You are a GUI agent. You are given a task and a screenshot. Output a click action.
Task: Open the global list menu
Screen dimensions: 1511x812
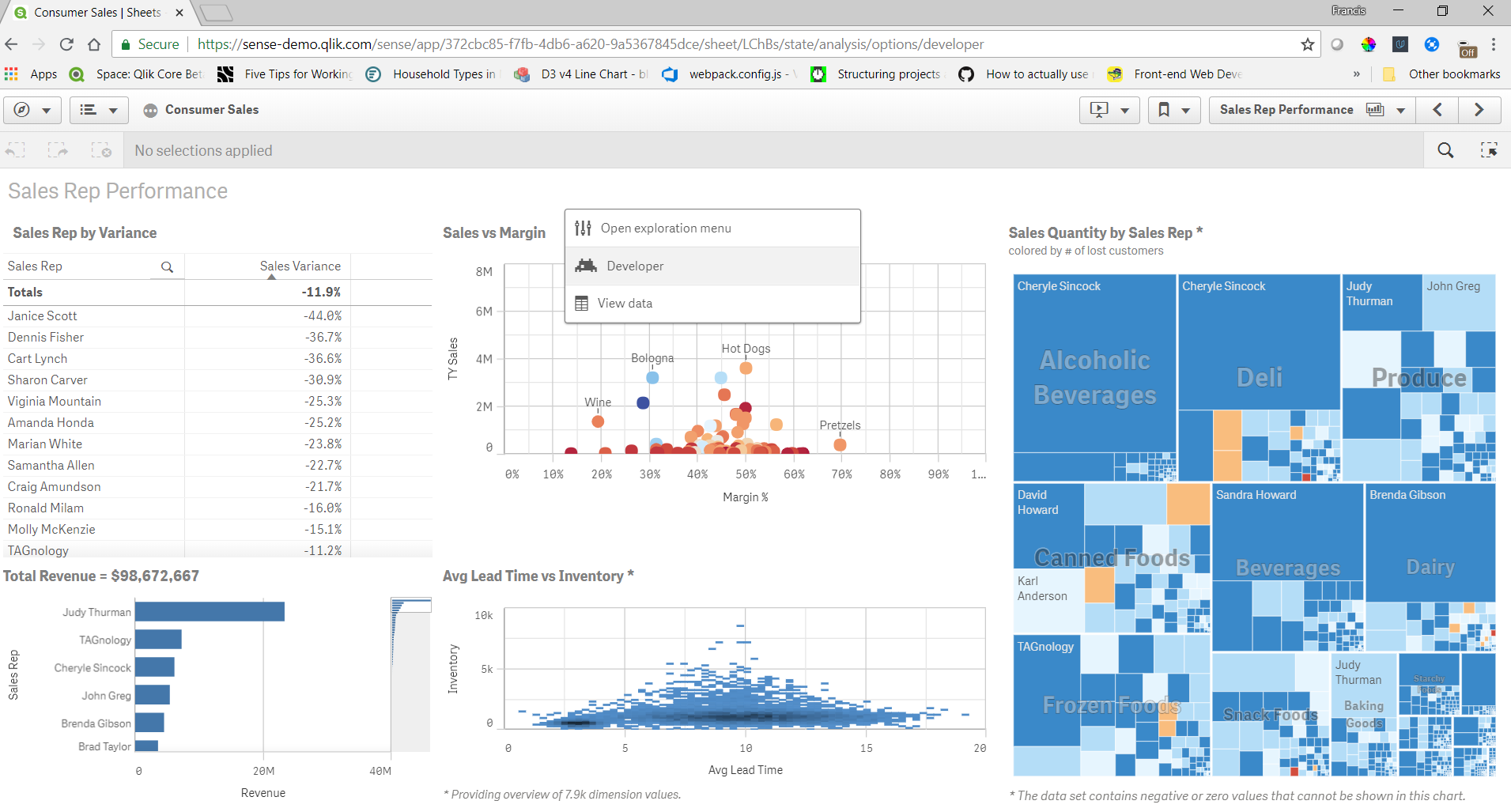click(x=89, y=110)
